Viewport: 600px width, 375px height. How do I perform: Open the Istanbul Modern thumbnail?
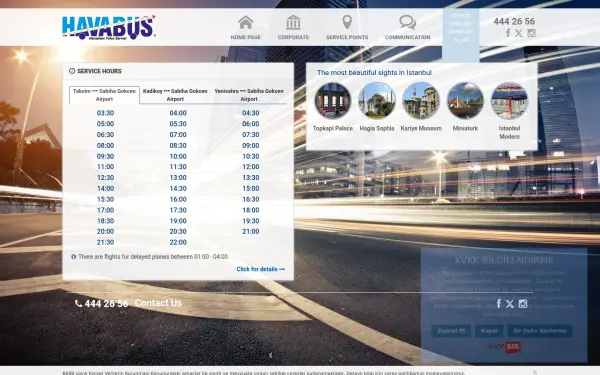coord(509,101)
